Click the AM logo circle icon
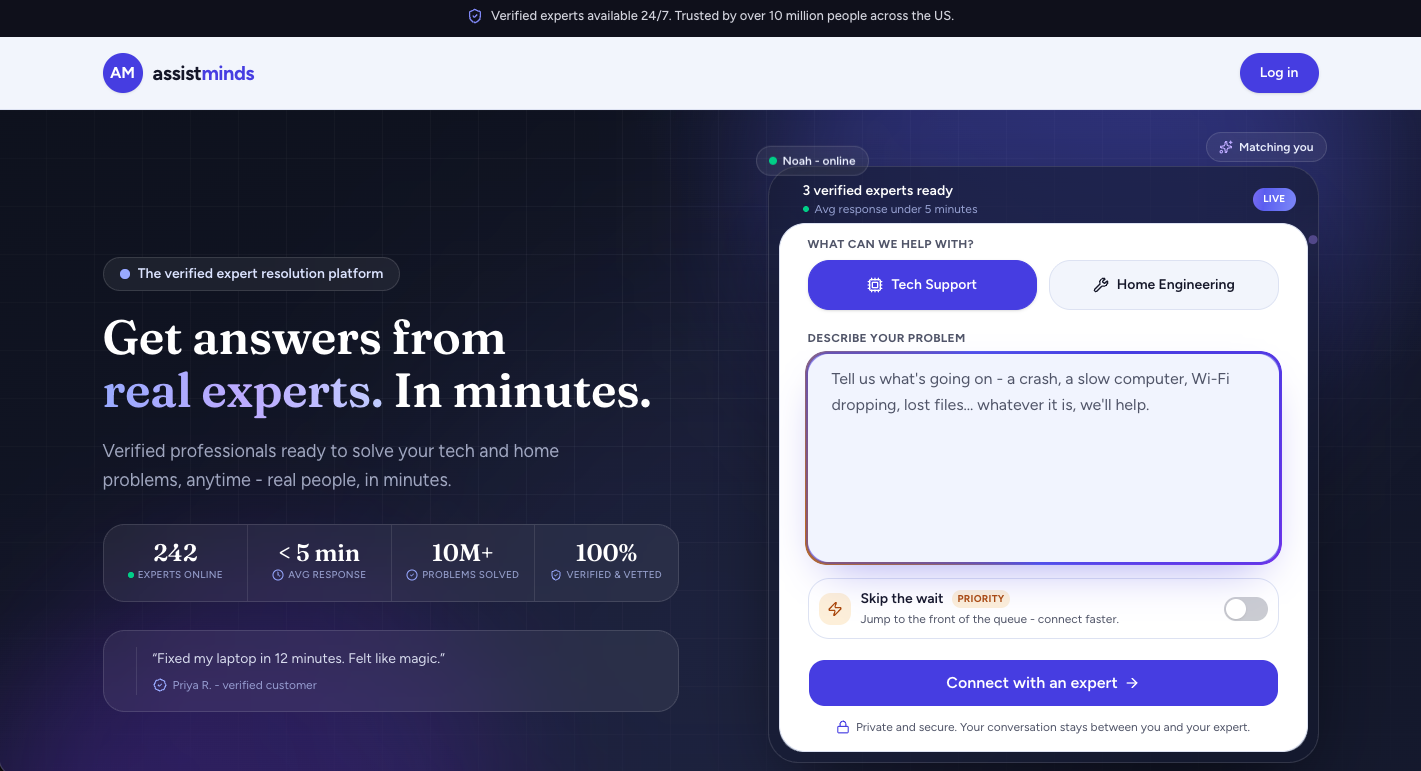The image size is (1421, 771). click(x=123, y=73)
